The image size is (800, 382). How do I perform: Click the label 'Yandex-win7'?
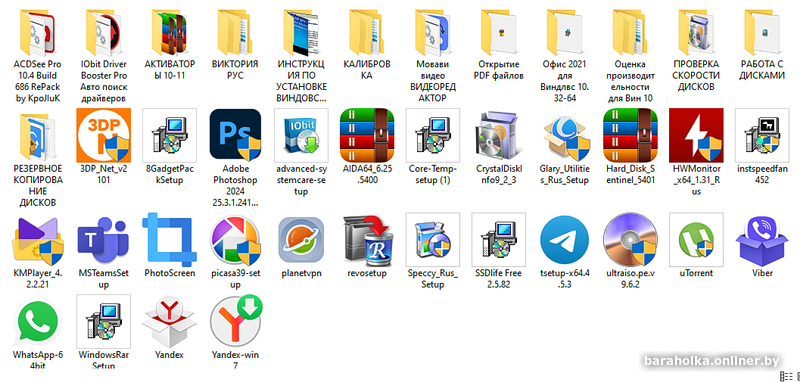tap(235, 360)
